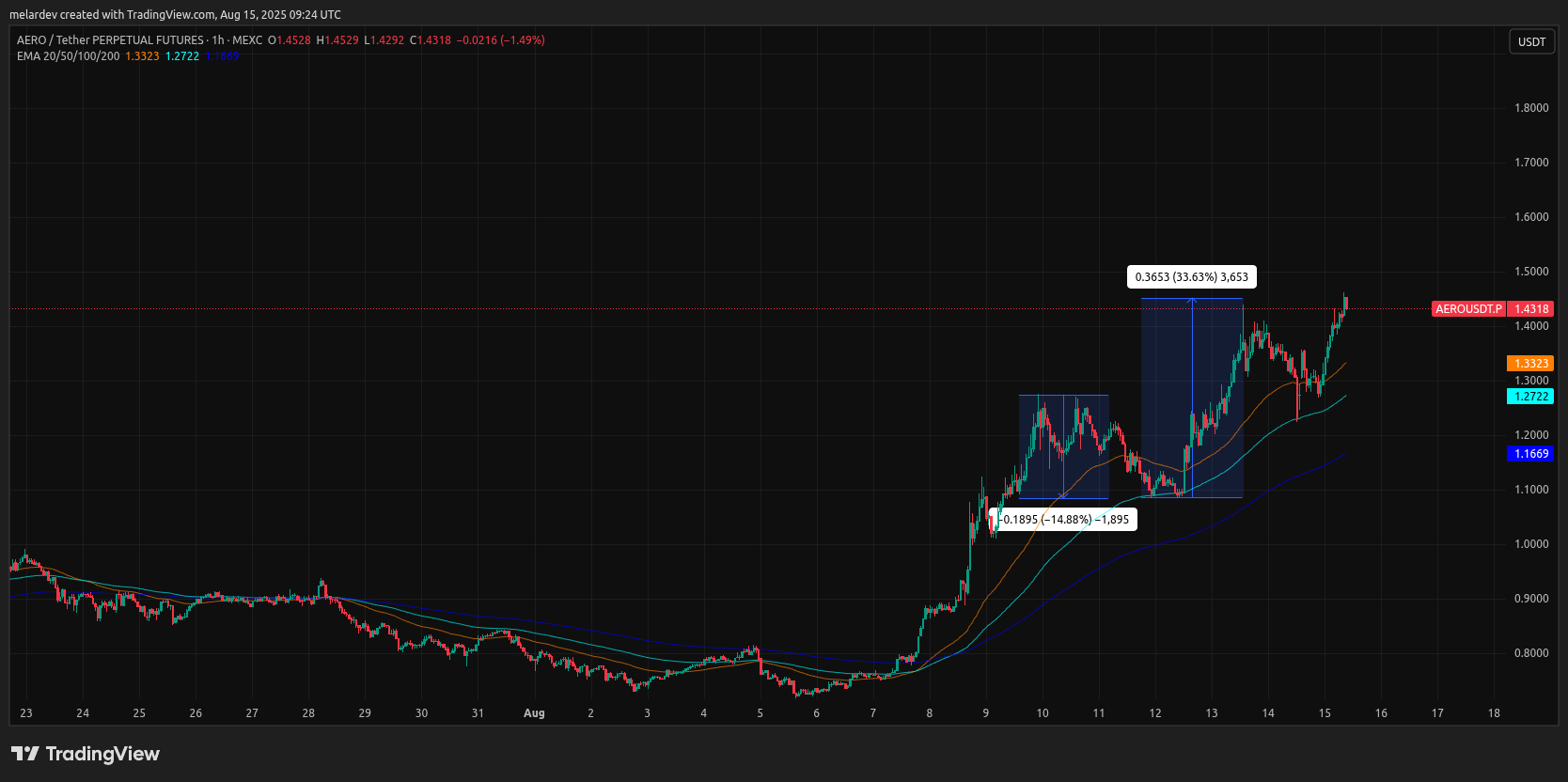Viewport: 1568px width, 782px height.
Task: Click the 1.4000 price scale tick
Action: tap(1531, 326)
